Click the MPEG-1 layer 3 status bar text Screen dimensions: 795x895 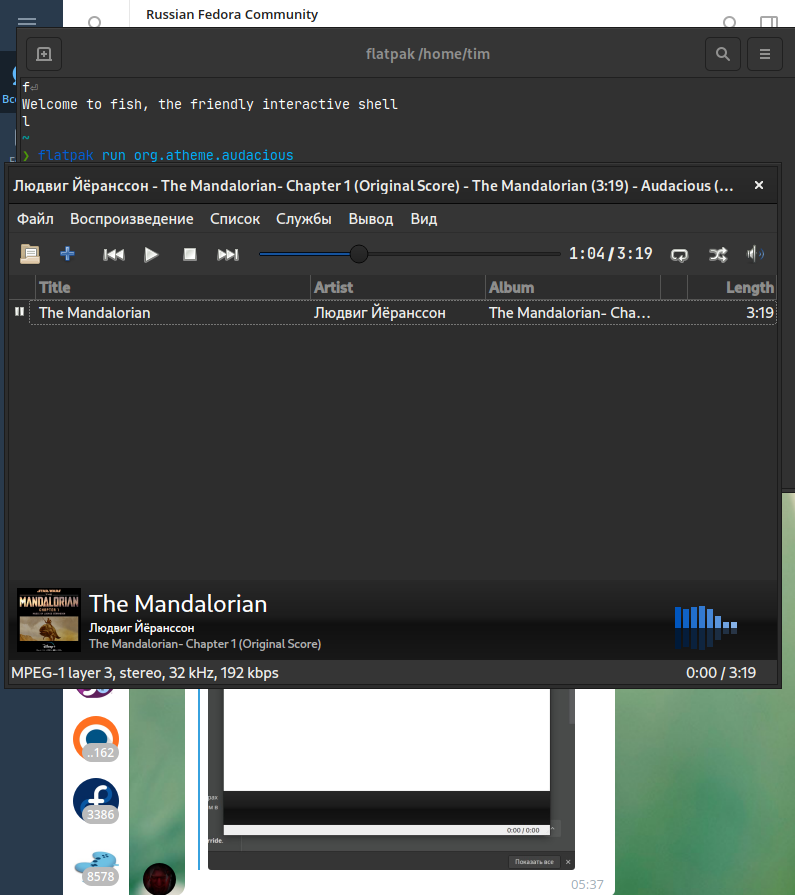[x=145, y=673]
